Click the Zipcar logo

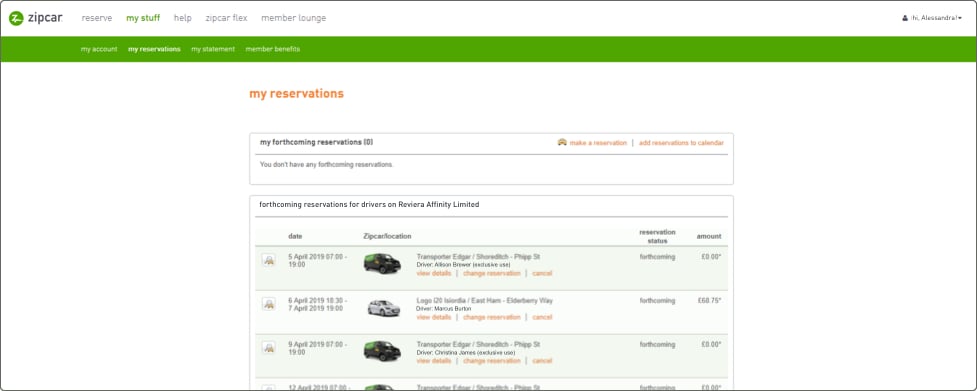coord(36,18)
